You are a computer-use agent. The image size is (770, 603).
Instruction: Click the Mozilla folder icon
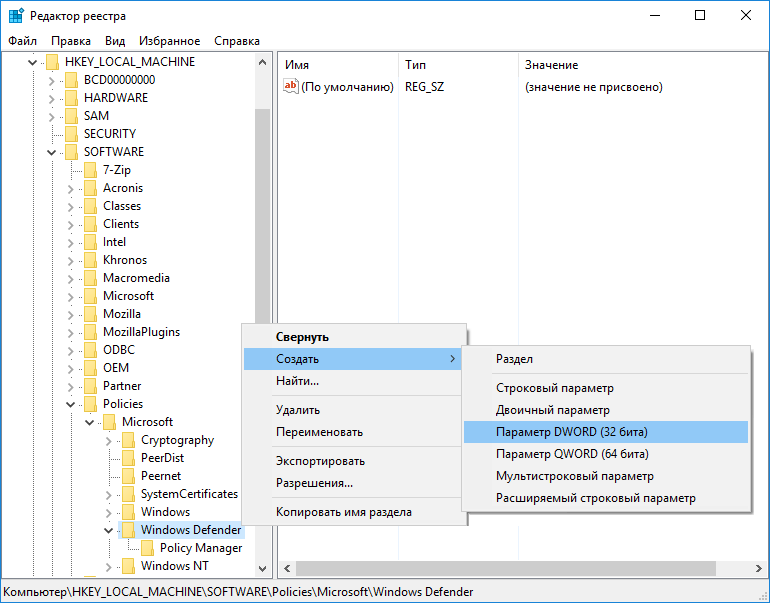tap(90, 314)
